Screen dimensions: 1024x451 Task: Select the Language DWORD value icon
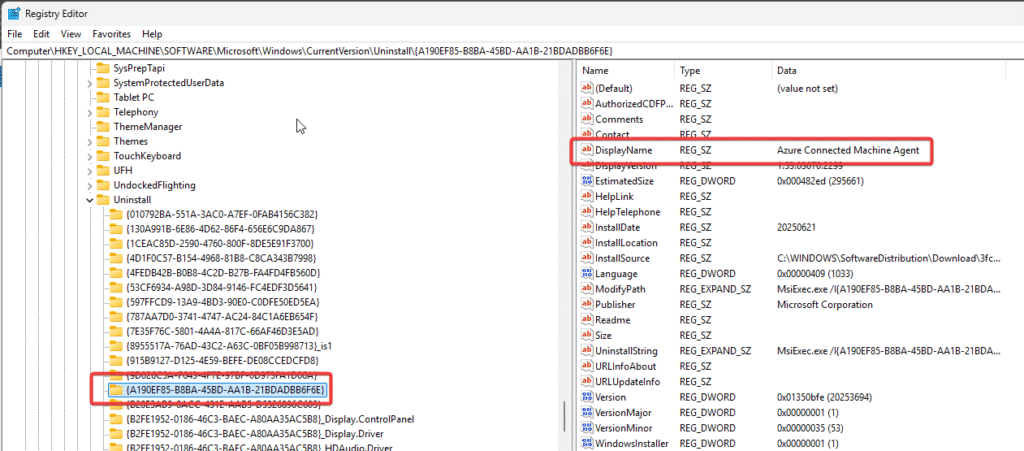(586, 273)
